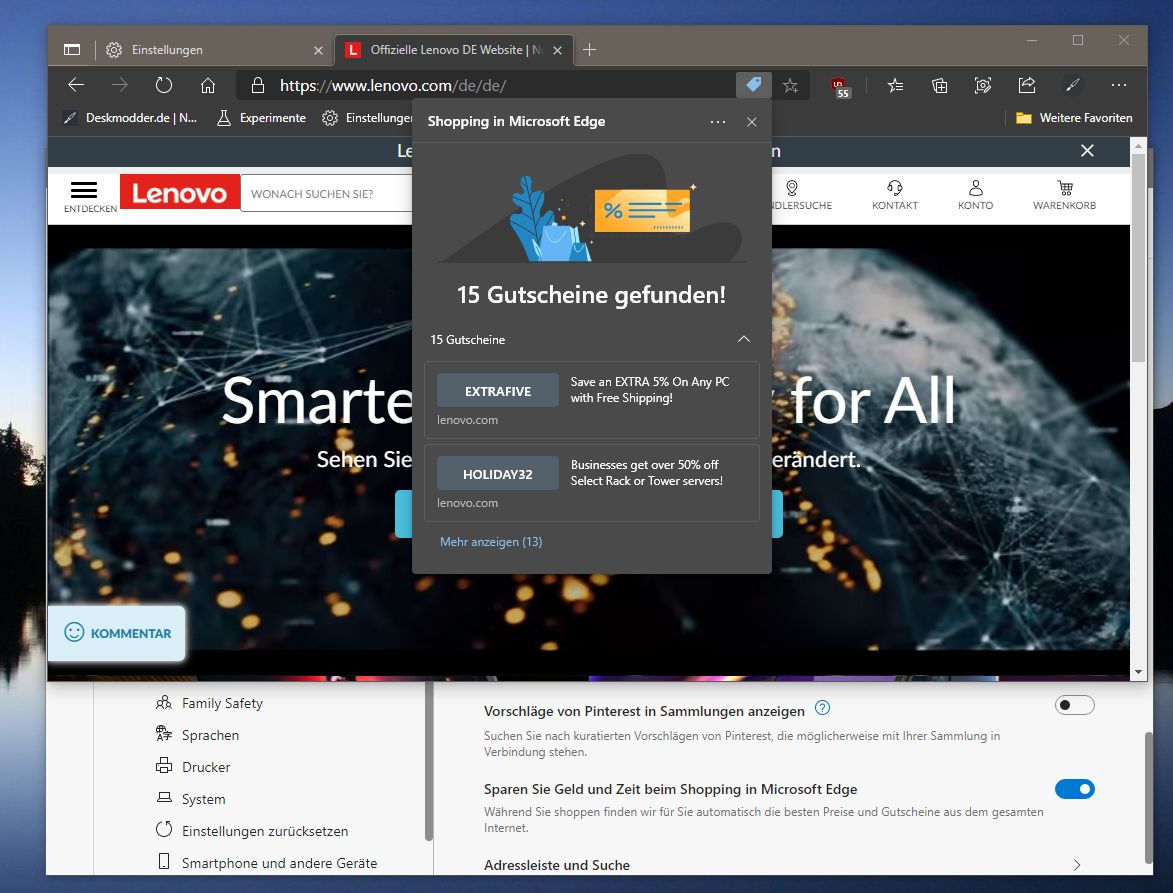Select the Offizielle Lenovo DE Website tab
Image resolution: width=1173 pixels, height=893 pixels.
click(x=454, y=49)
